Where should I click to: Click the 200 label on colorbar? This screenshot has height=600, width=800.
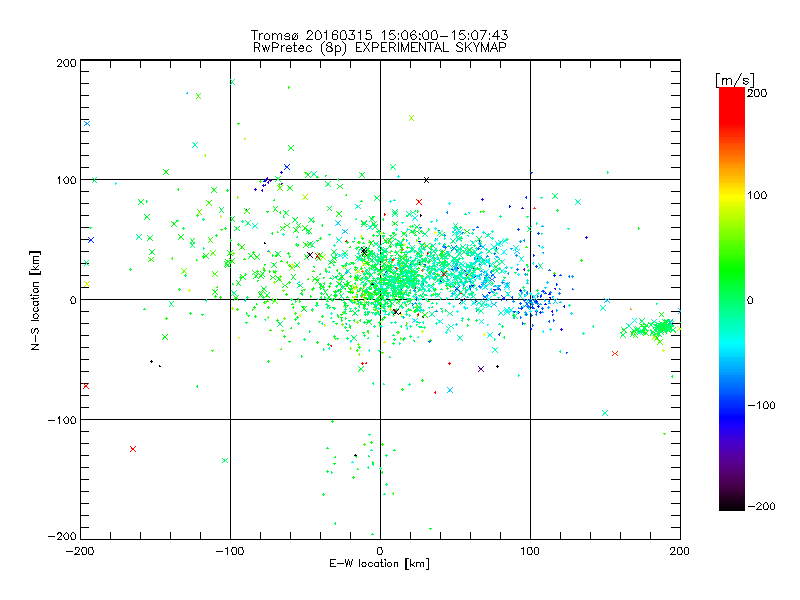[x=757, y=93]
